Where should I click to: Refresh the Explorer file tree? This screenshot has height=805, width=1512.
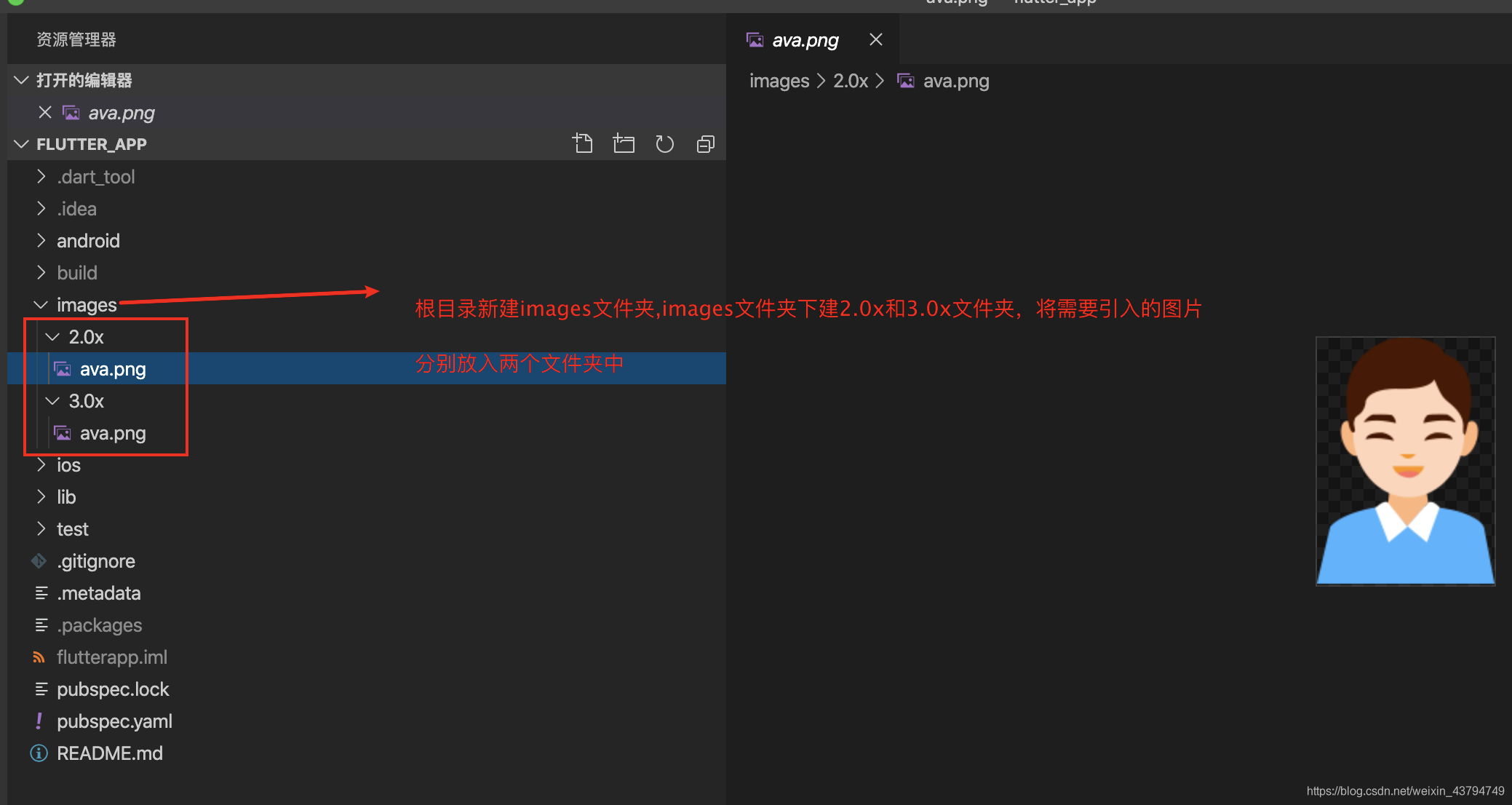click(664, 143)
